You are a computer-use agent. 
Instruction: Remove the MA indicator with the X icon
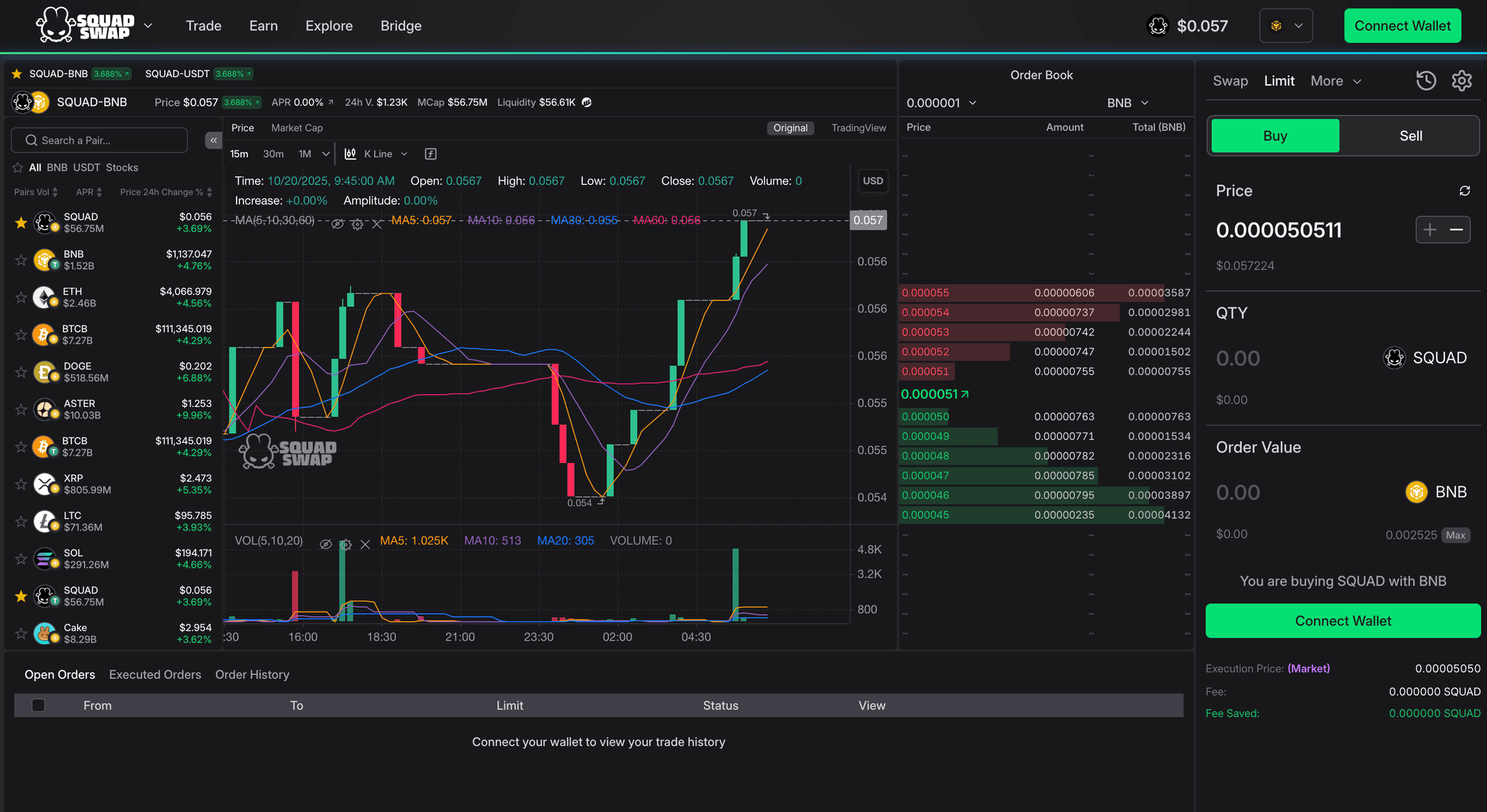377,224
